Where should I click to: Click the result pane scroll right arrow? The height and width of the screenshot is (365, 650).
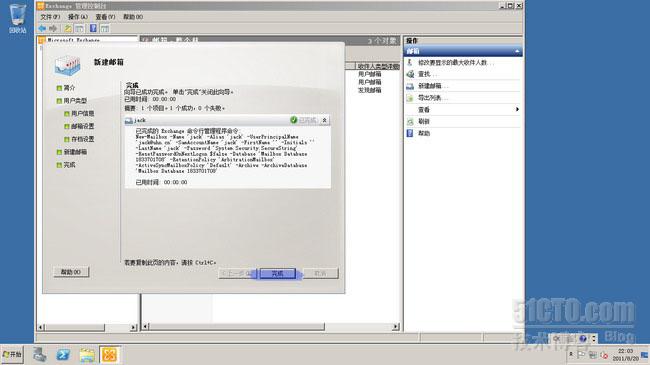tap(396, 327)
